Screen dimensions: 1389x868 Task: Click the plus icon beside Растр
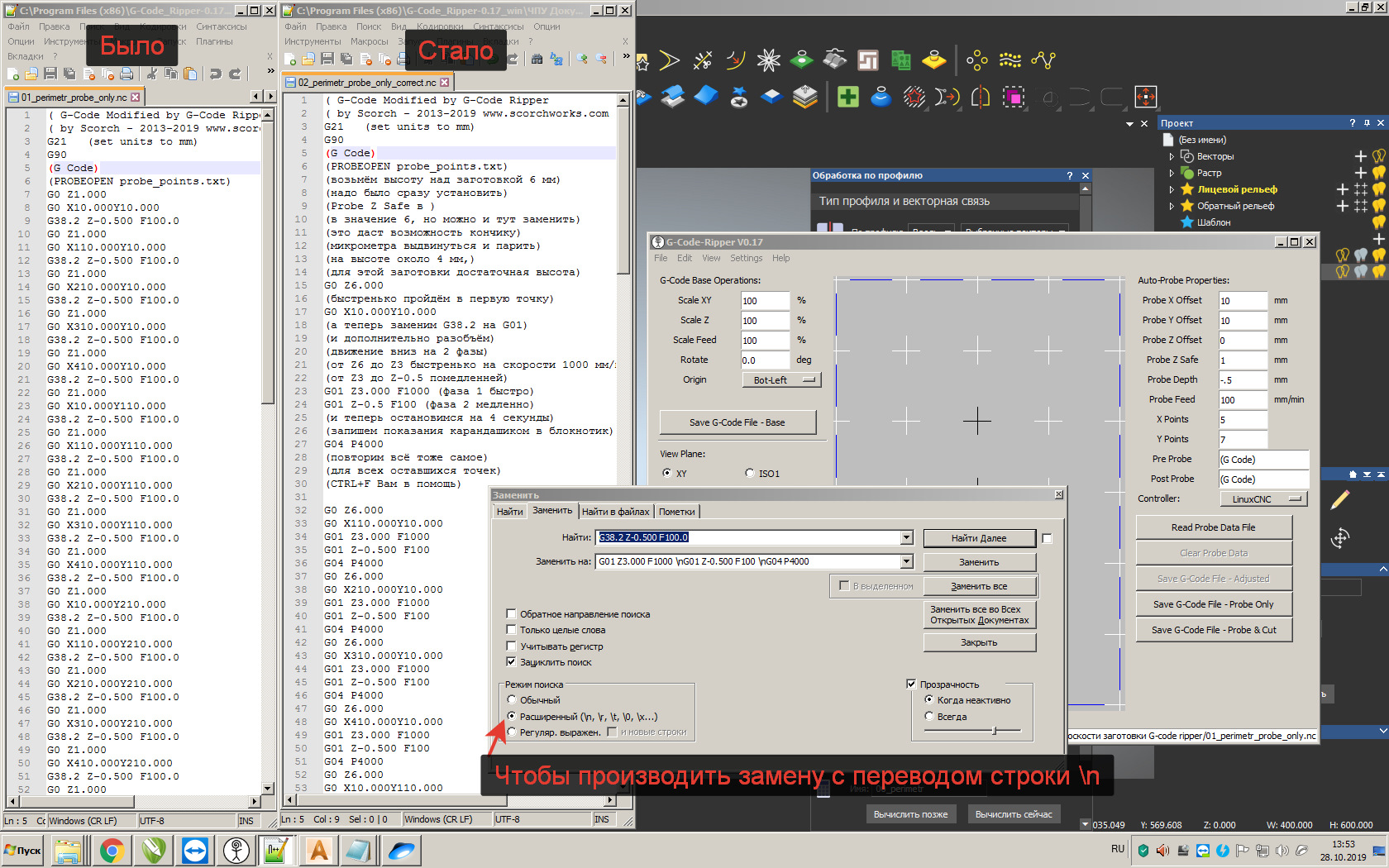pyautogui.click(x=1360, y=173)
